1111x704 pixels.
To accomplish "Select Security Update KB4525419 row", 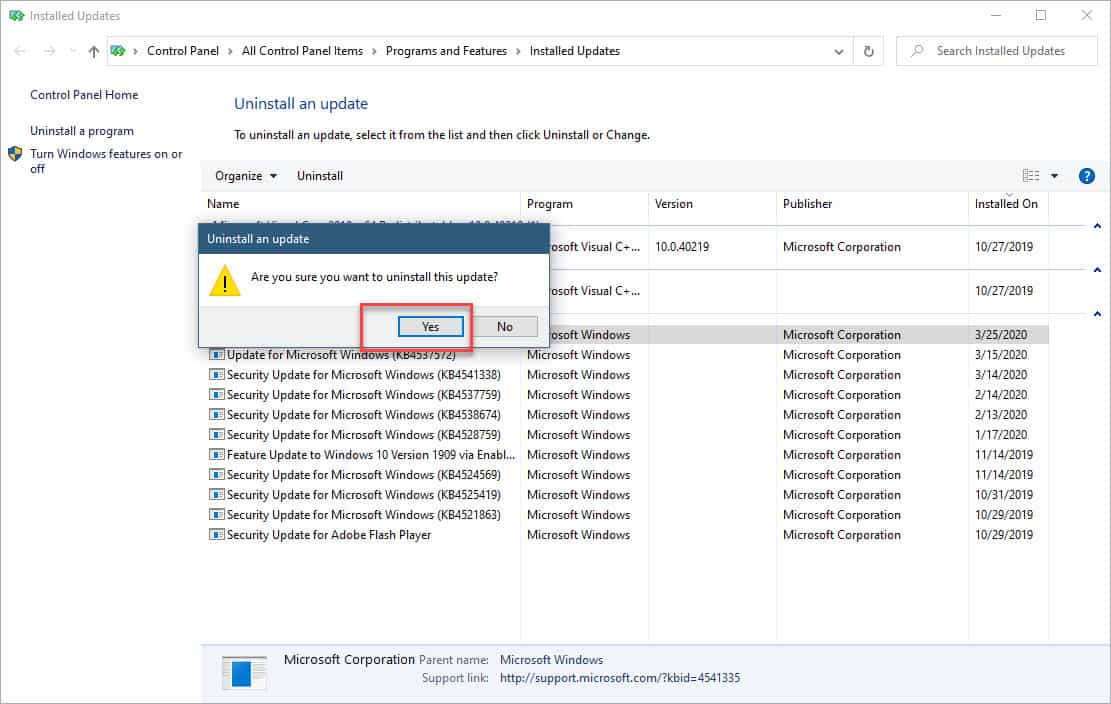I will coord(628,494).
